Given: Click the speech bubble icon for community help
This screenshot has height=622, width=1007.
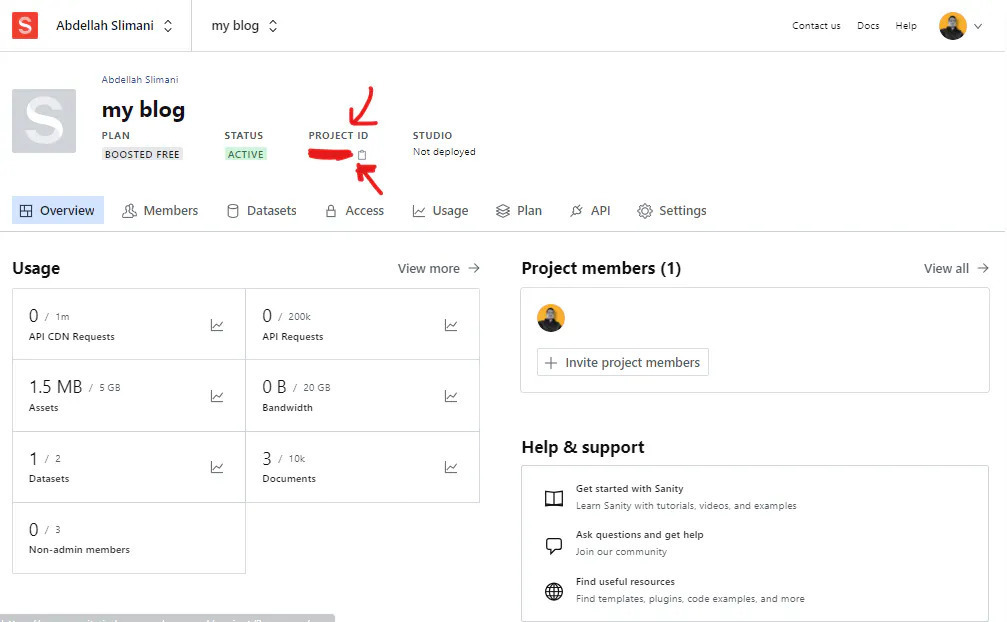Looking at the screenshot, I should pyautogui.click(x=553, y=544).
